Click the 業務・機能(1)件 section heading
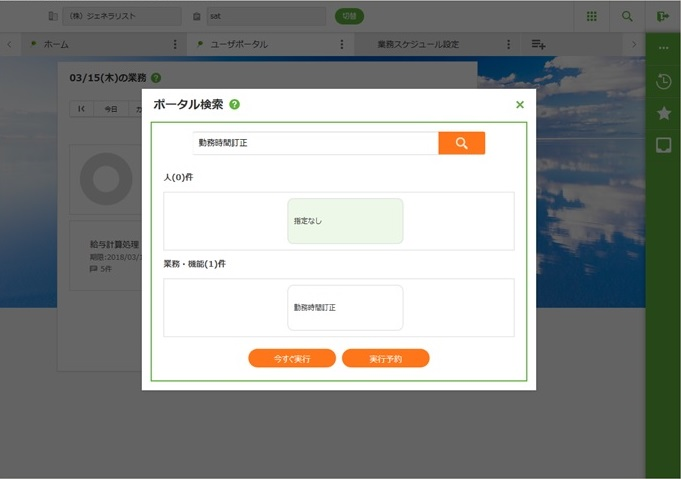 coord(195,264)
